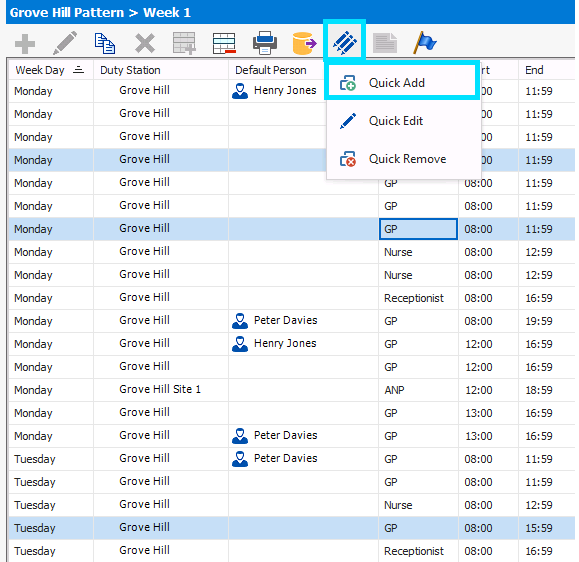Viewport: 579px width, 562px height.
Task: Click person icon beside Peter Davies 19:59 row
Action: (240, 321)
